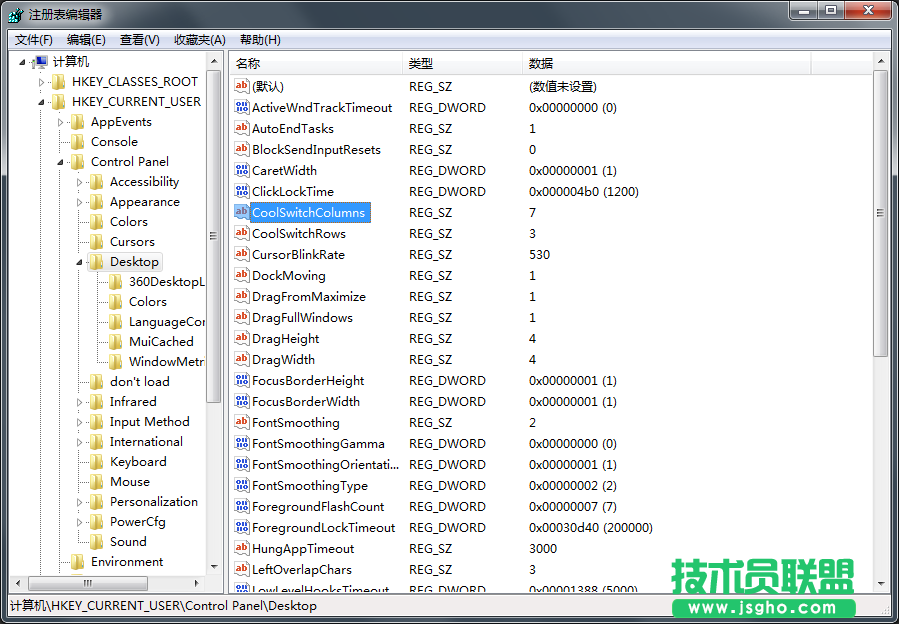Click the REG_DWORD icon next to CaretWidth
This screenshot has height=624, width=899.
click(x=240, y=170)
